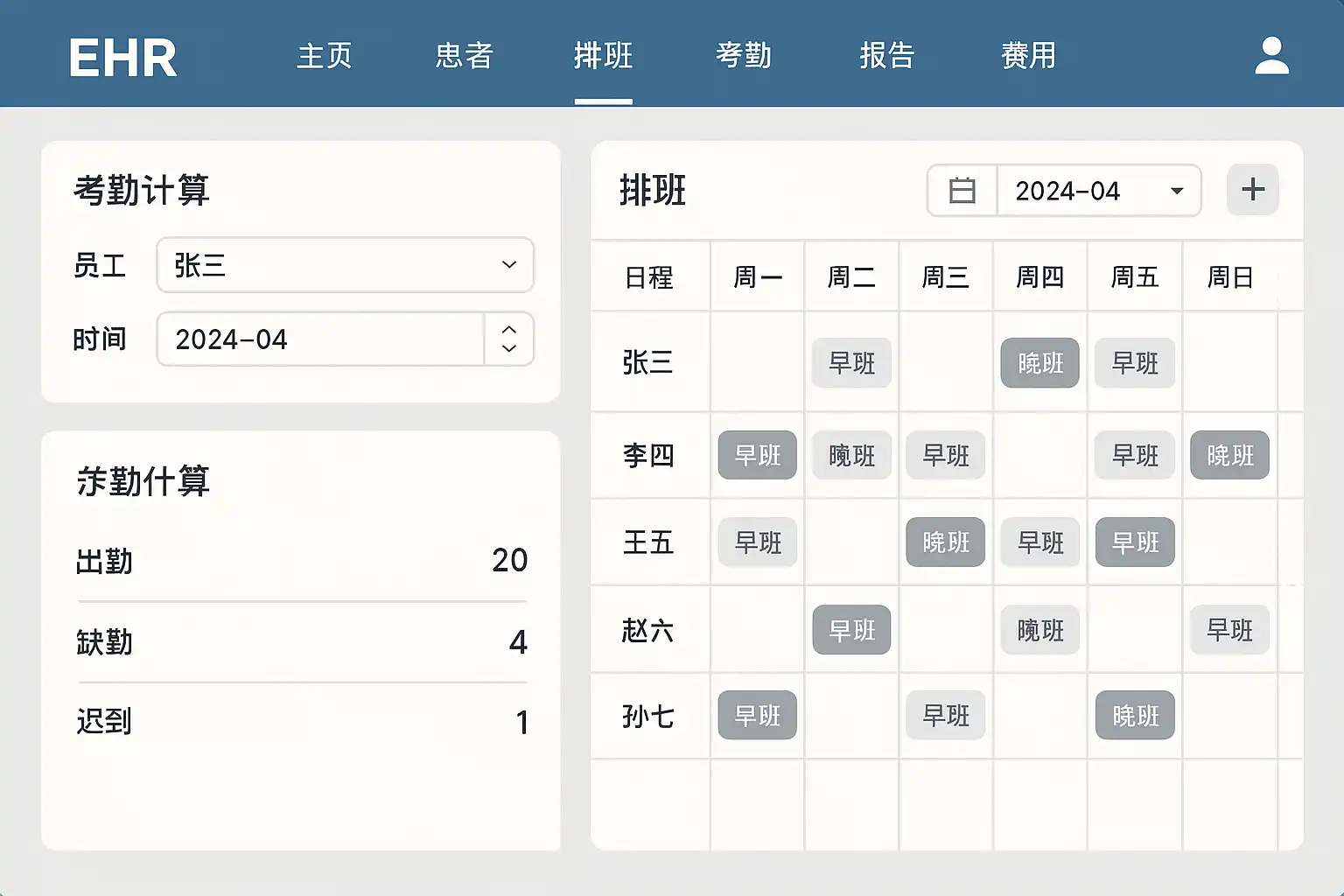Select the 费用 tab
Screen dimensions: 1344x896
[x=1028, y=56]
